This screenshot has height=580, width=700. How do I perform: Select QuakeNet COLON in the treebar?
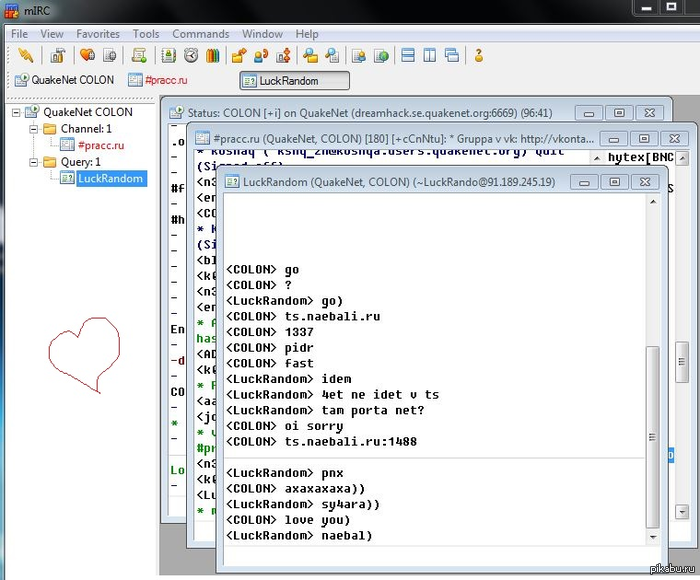pos(88,112)
